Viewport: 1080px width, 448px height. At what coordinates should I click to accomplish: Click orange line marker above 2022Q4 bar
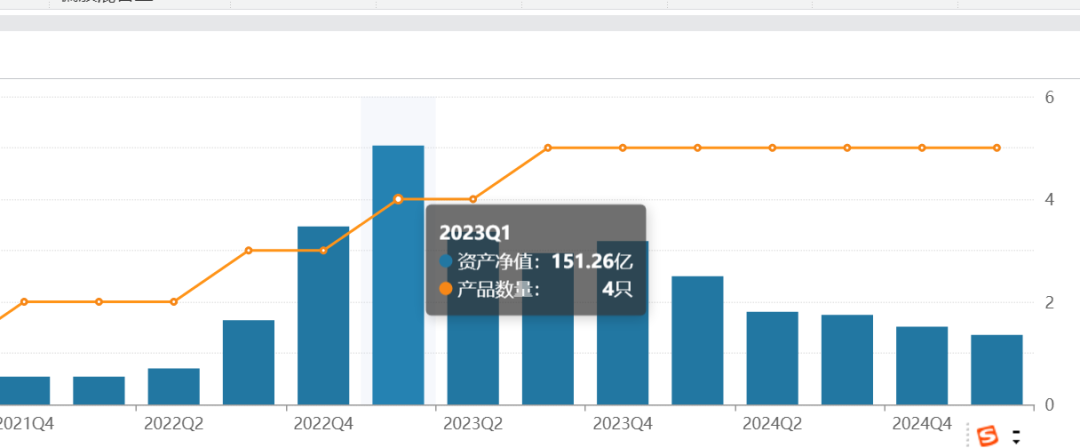[x=323, y=250]
